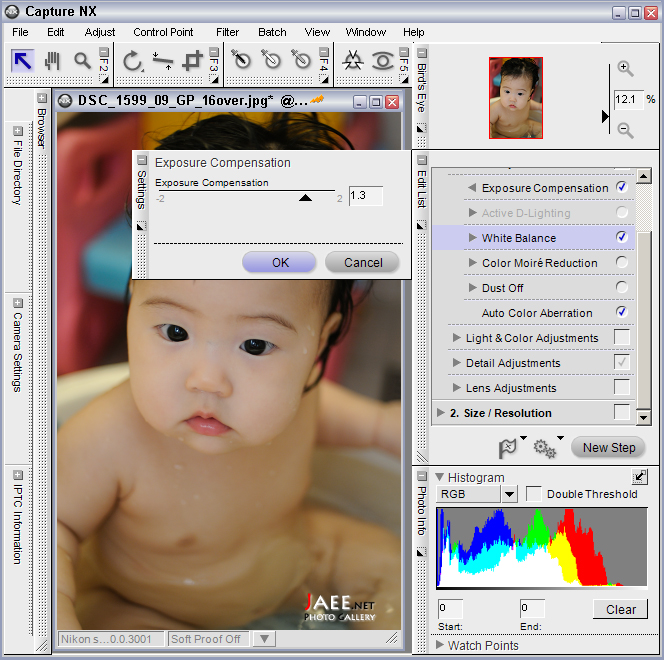Viewport: 664px width, 660px height.
Task: Toggle the White Balance checkbox
Action: pyautogui.click(x=622, y=237)
